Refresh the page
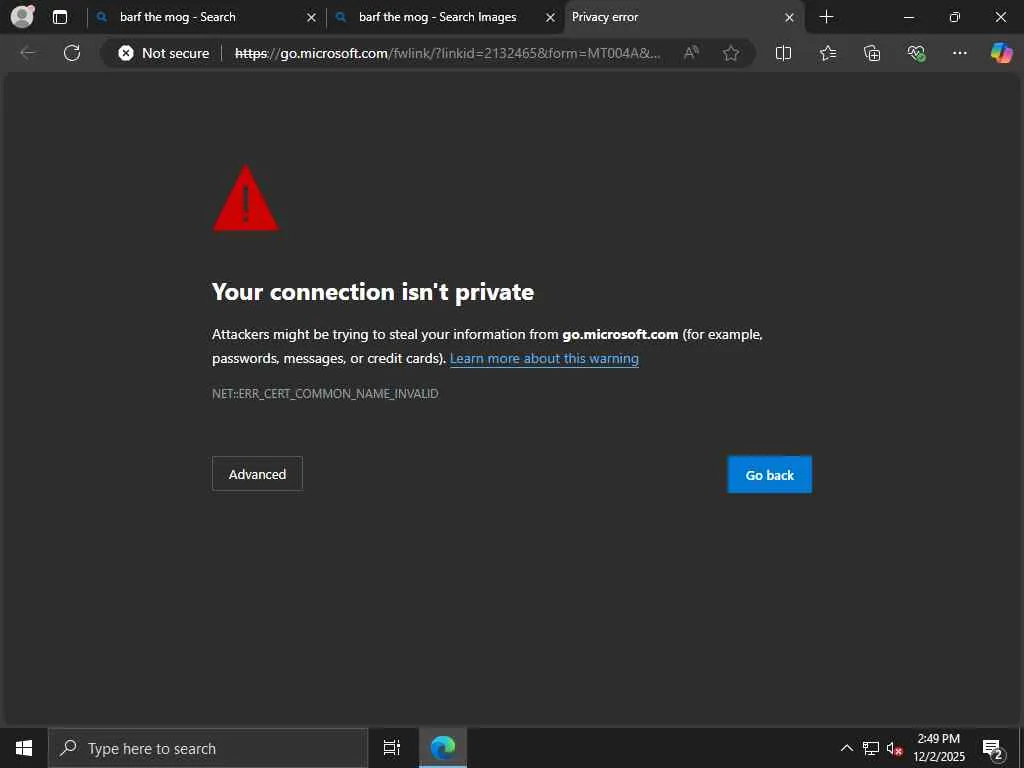This screenshot has height=768, width=1024. [72, 53]
